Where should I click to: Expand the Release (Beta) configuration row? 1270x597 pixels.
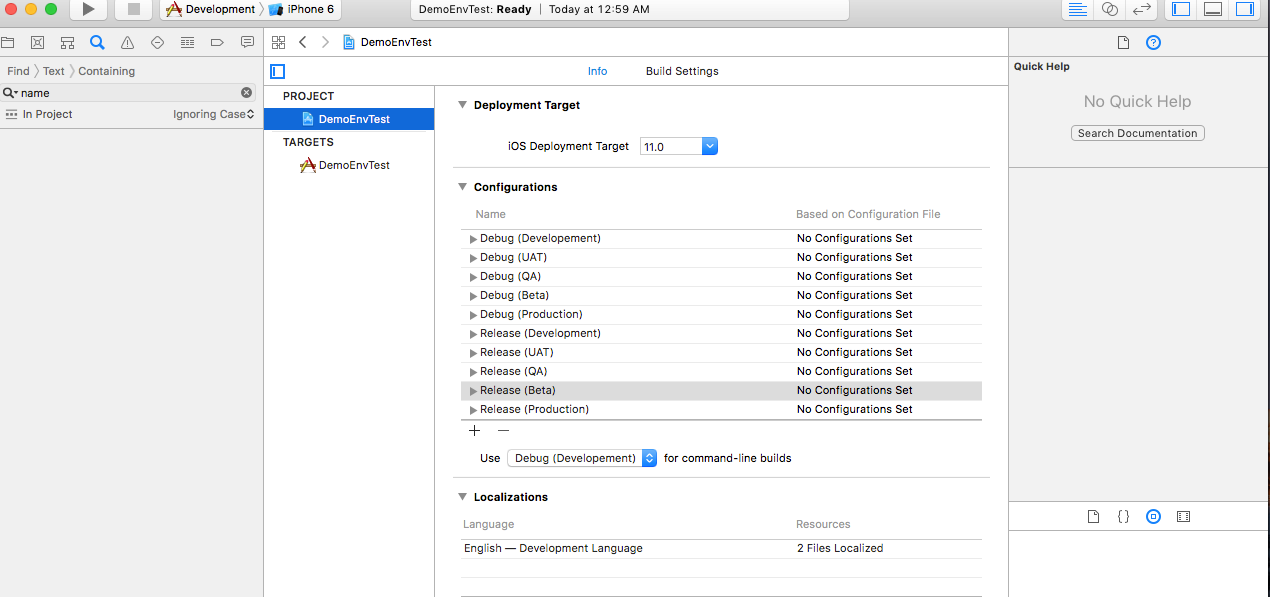[474, 391]
